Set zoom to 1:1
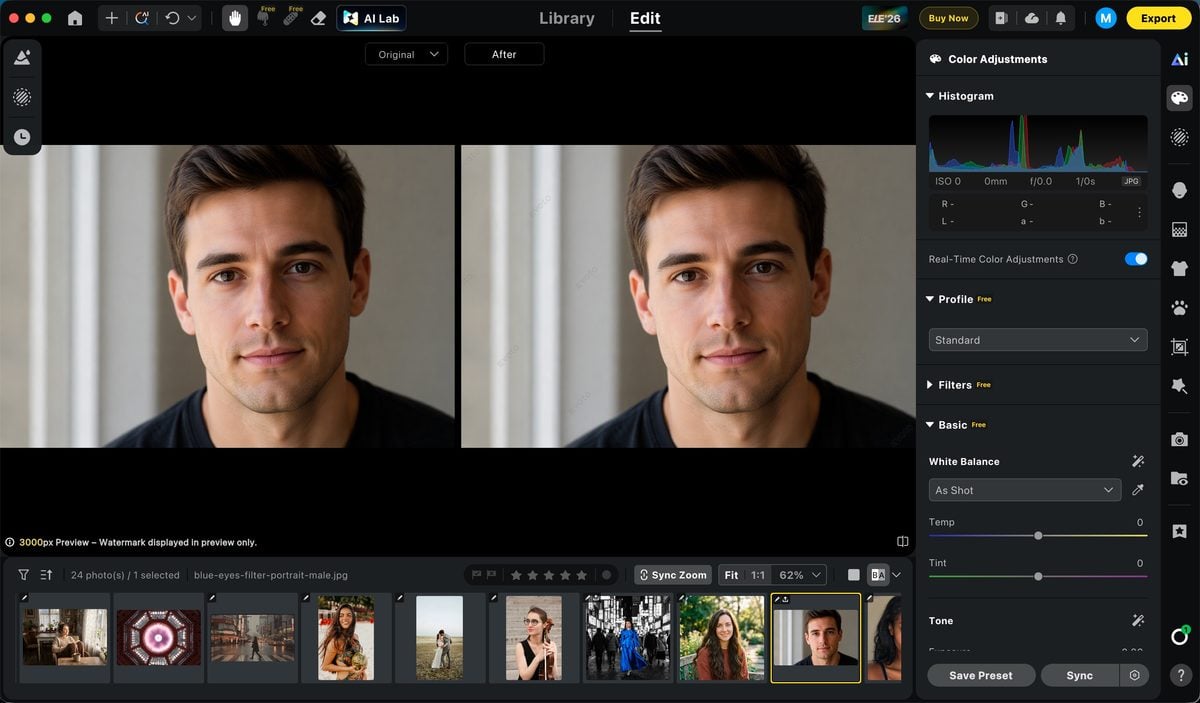This screenshot has height=703, width=1200. (758, 575)
